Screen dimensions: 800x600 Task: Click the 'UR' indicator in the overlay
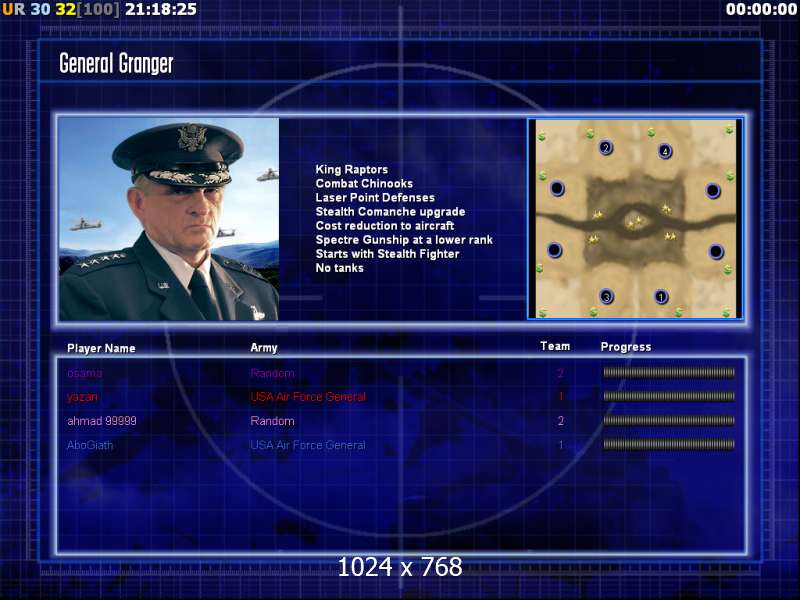point(14,9)
